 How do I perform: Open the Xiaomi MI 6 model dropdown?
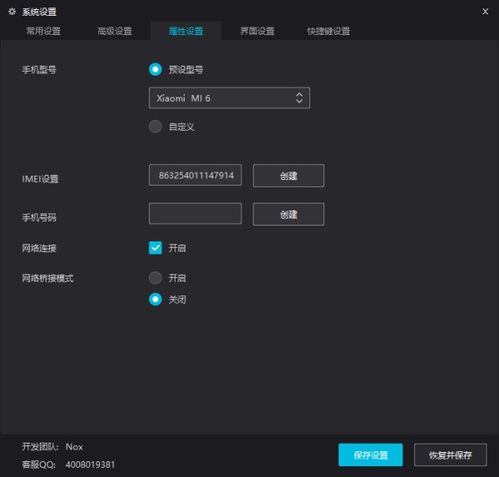[x=229, y=98]
